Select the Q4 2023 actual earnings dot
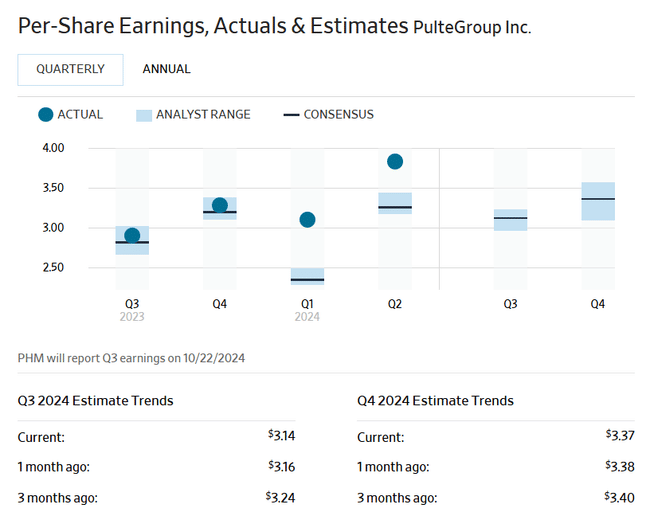The height and width of the screenshot is (519, 650). coord(220,205)
